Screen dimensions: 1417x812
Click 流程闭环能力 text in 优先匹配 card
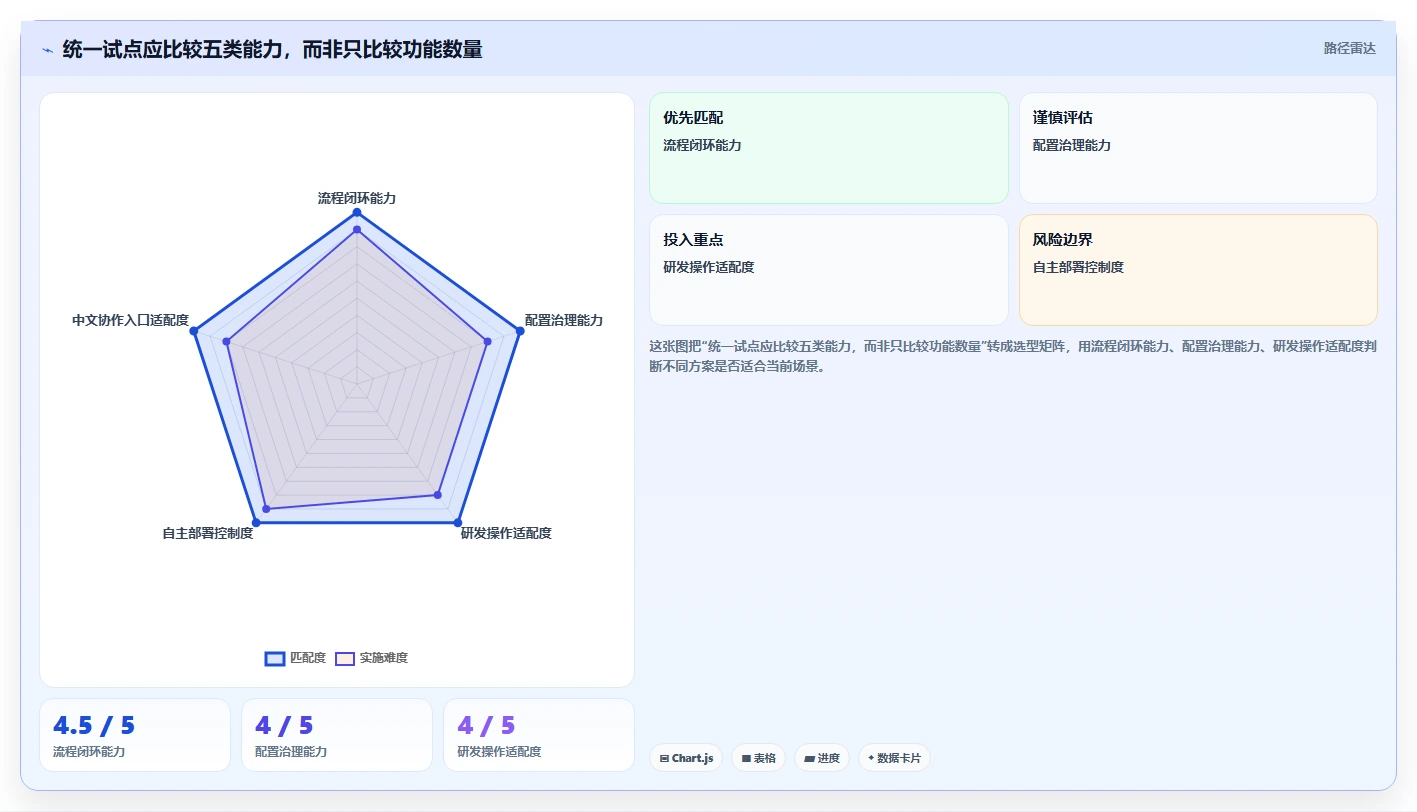point(702,145)
